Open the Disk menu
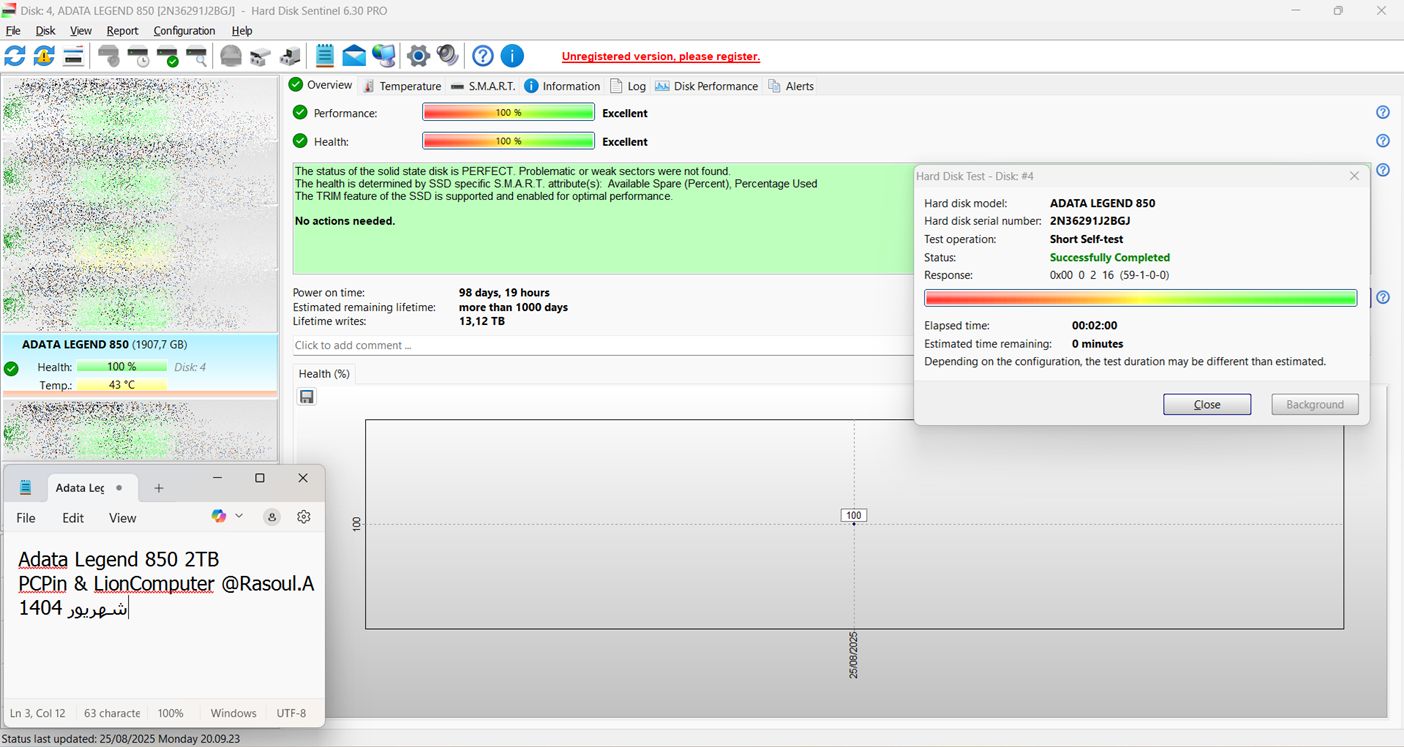1404x747 pixels. (45, 31)
